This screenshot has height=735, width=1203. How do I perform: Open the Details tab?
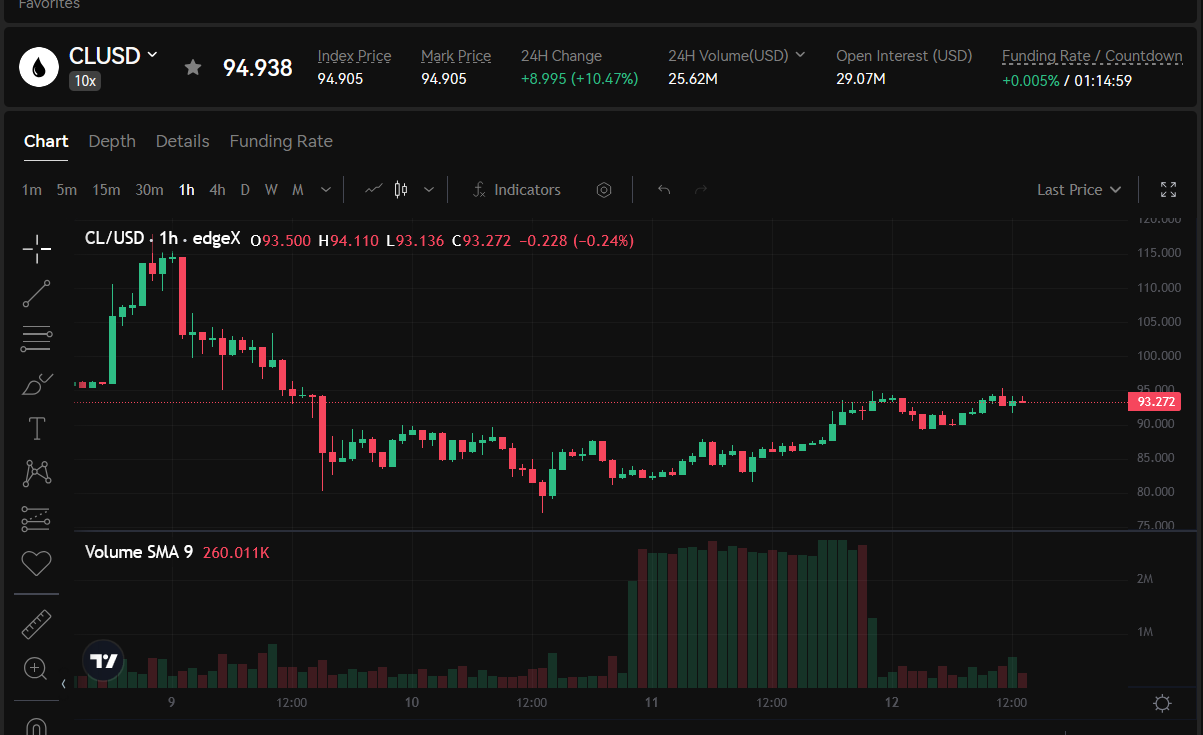(x=183, y=141)
